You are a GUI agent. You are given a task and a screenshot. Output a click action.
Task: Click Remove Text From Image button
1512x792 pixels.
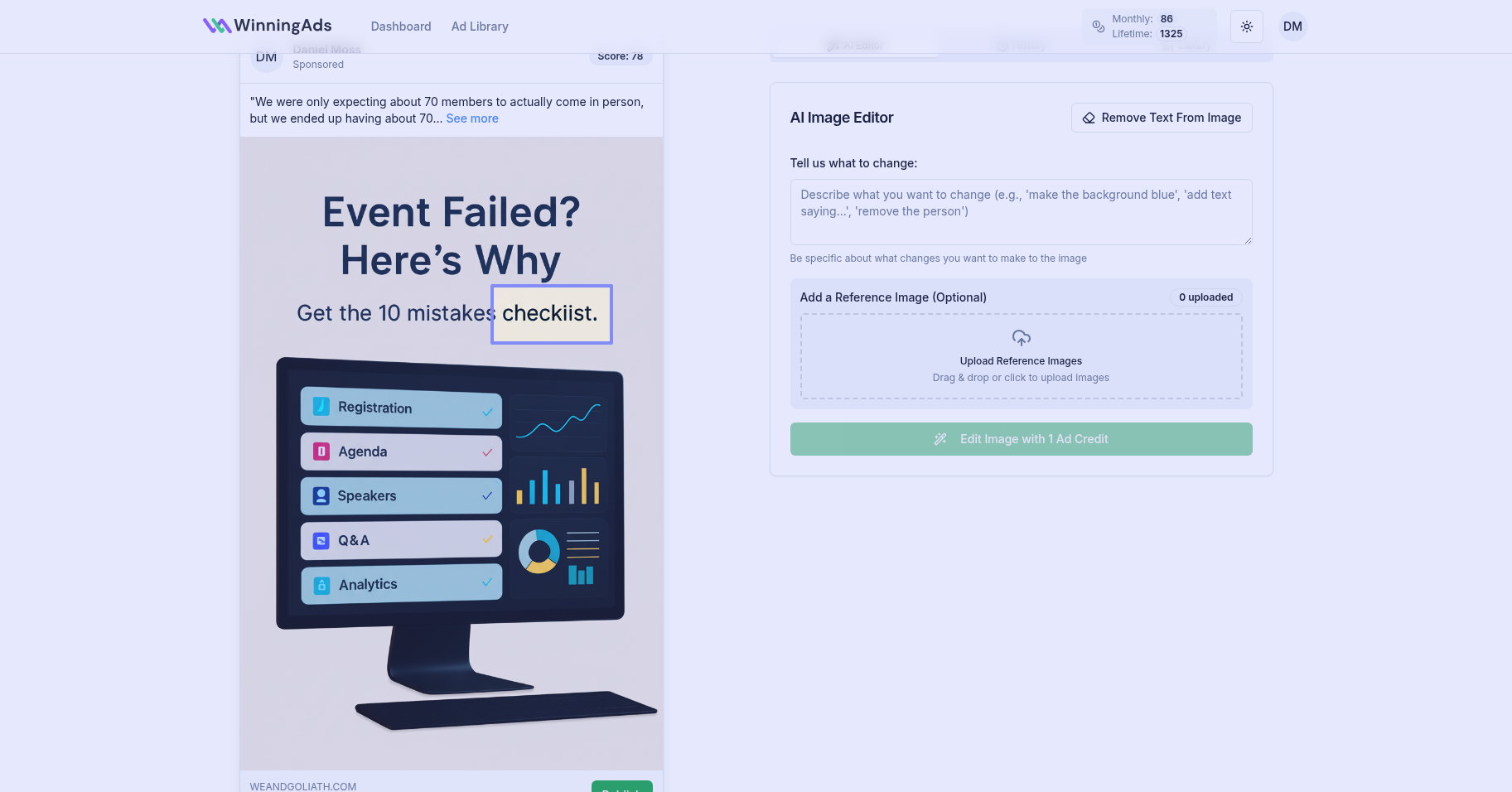coord(1162,118)
